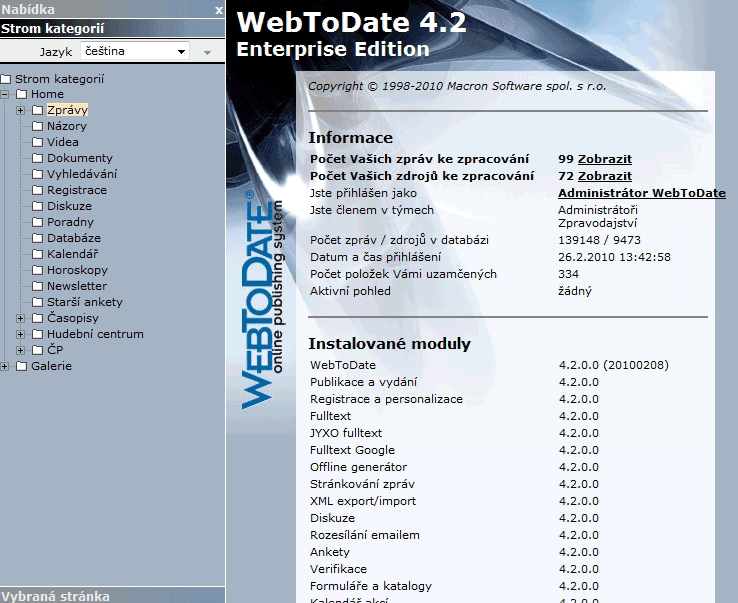The height and width of the screenshot is (603, 738).
Task: Close the Nabídka panel with the x
Action: click(218, 9)
